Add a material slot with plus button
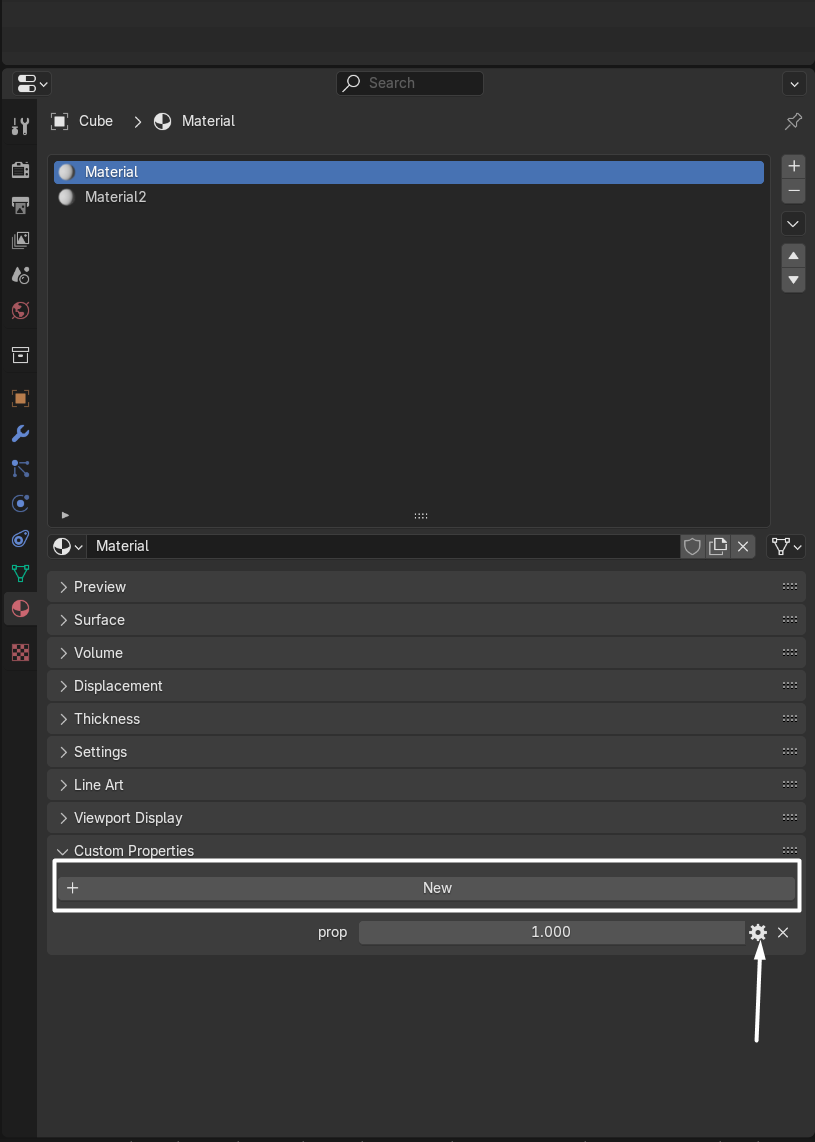This screenshot has height=1142, width=815. point(794,166)
